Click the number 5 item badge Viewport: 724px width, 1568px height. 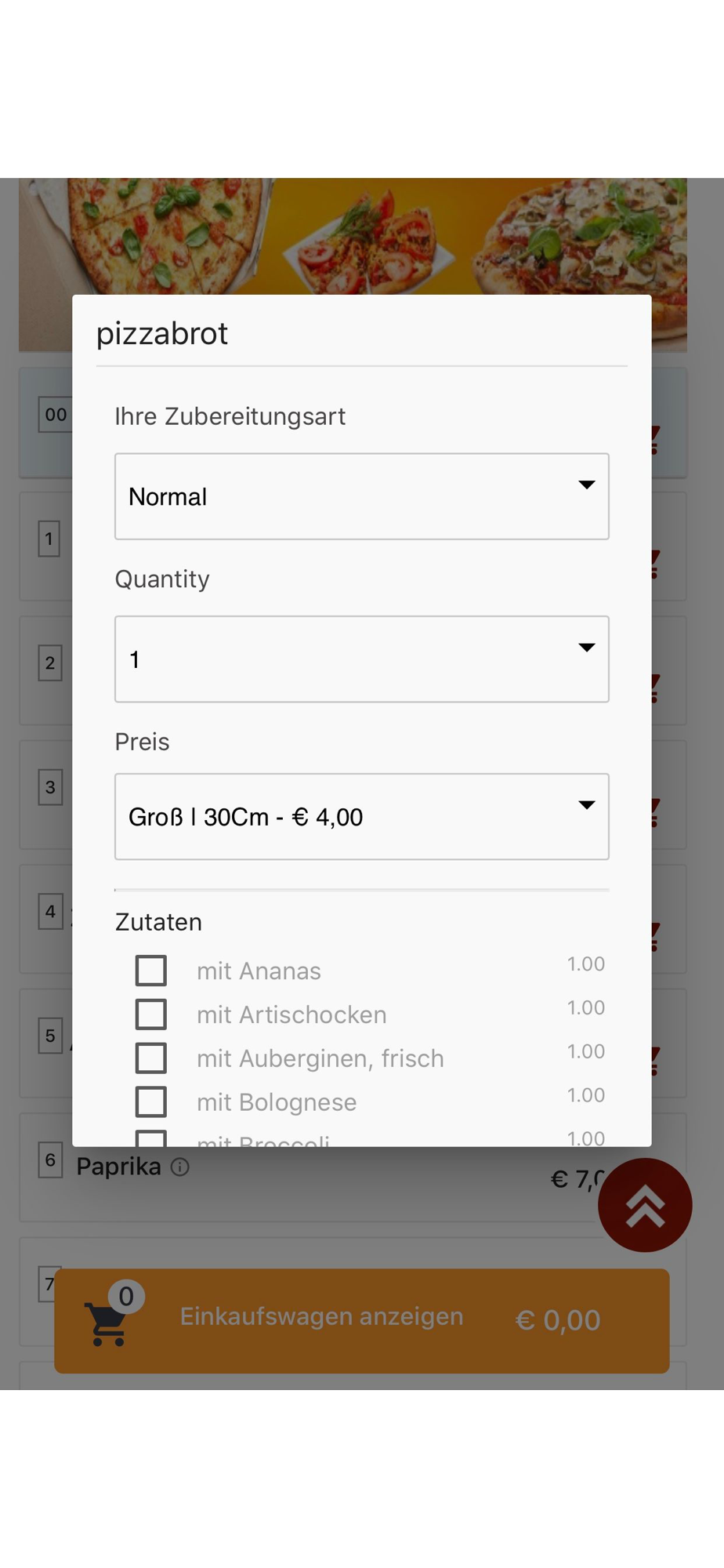click(x=50, y=1036)
